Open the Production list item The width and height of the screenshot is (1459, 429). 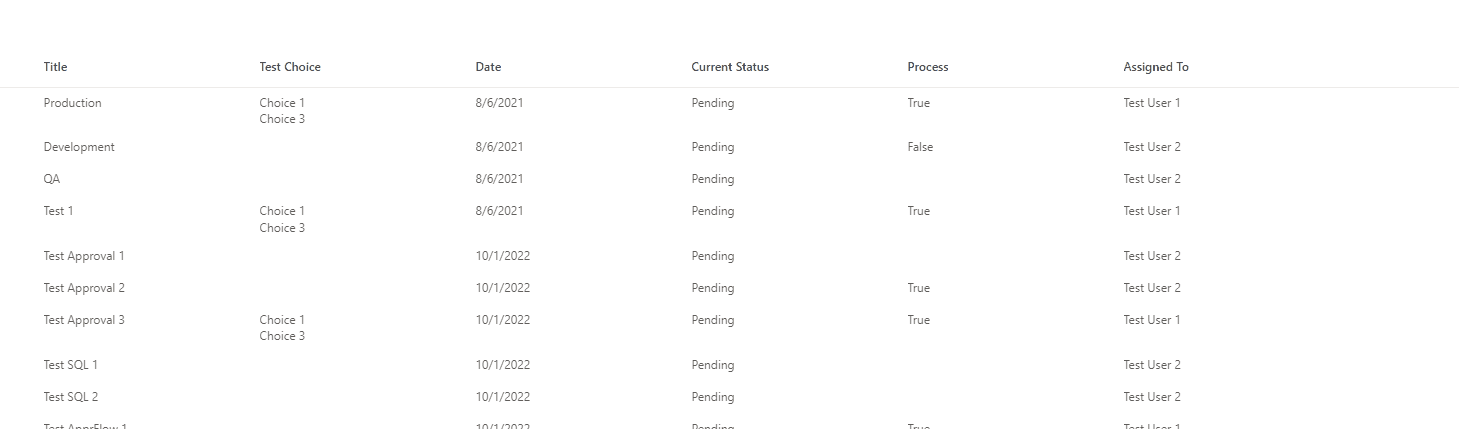point(73,103)
